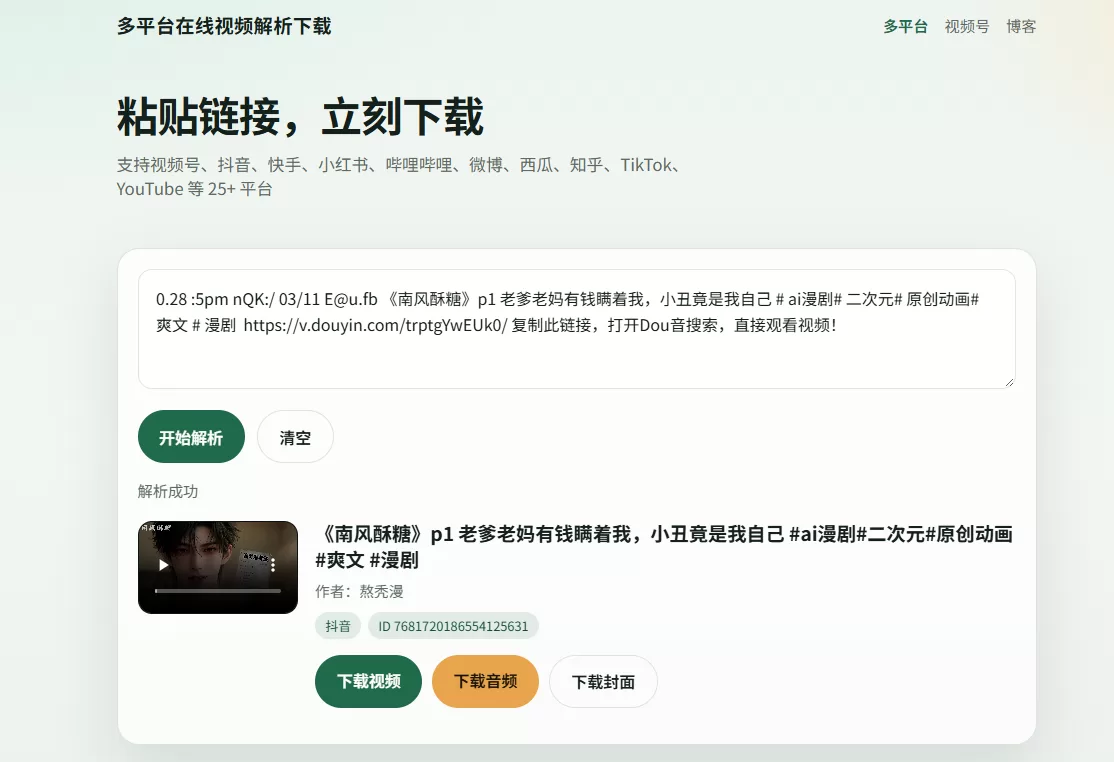Open the 博客 nav link
The width and height of the screenshot is (1114, 762).
tap(1021, 26)
